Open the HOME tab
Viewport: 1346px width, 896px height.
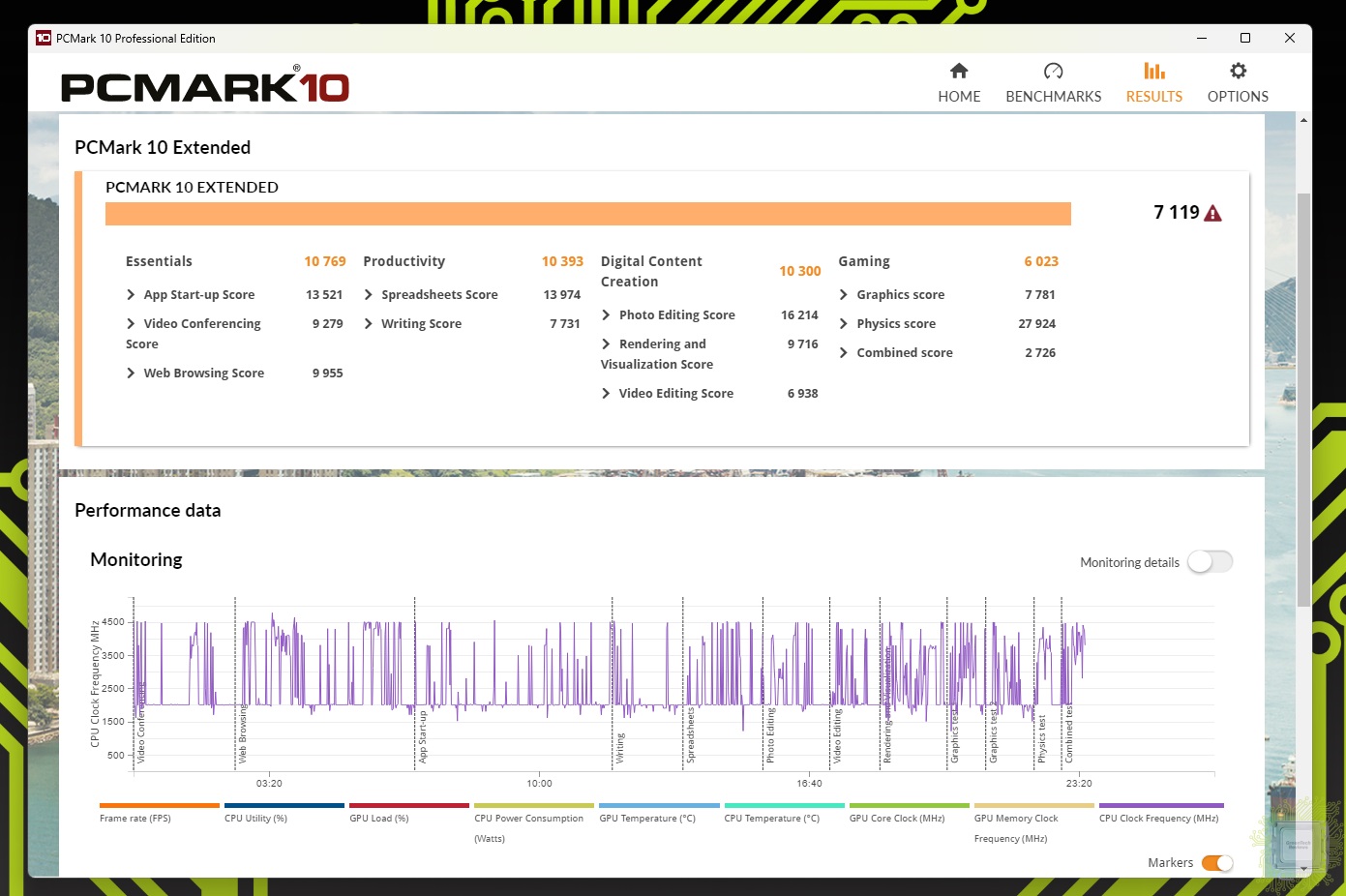click(959, 83)
